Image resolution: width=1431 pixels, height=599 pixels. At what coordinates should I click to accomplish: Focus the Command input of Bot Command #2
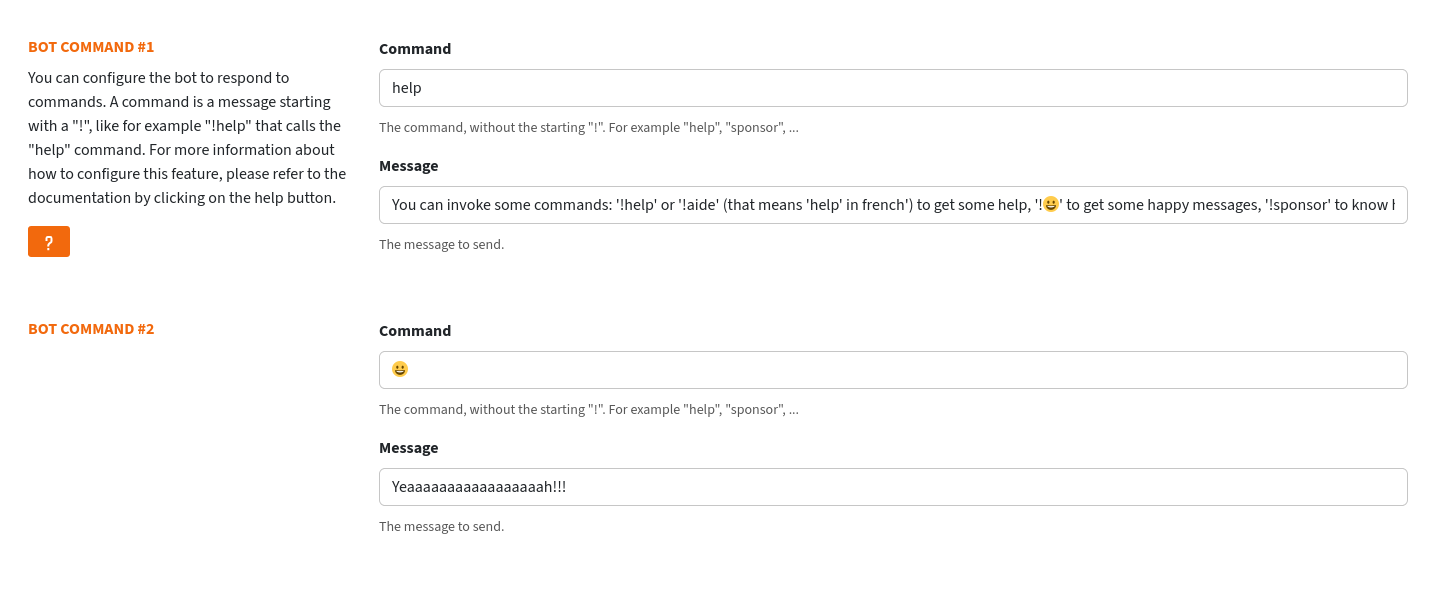[x=892, y=370]
